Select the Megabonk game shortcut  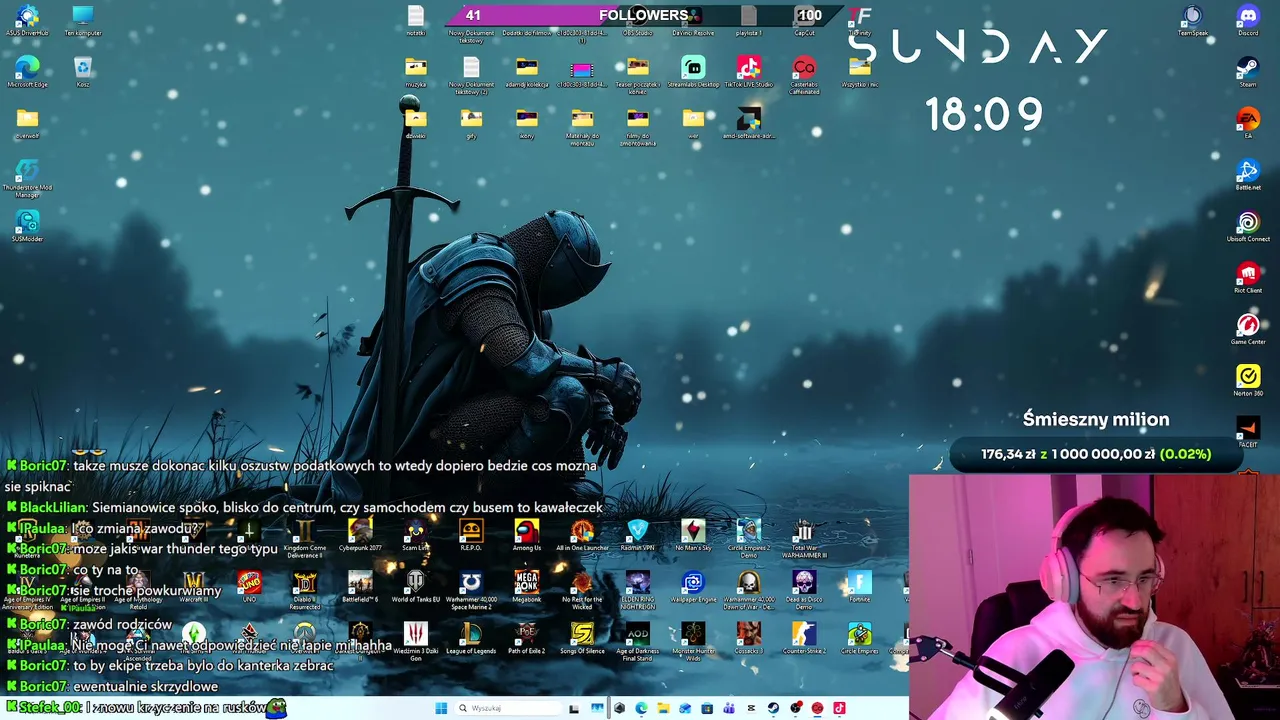tap(526, 587)
